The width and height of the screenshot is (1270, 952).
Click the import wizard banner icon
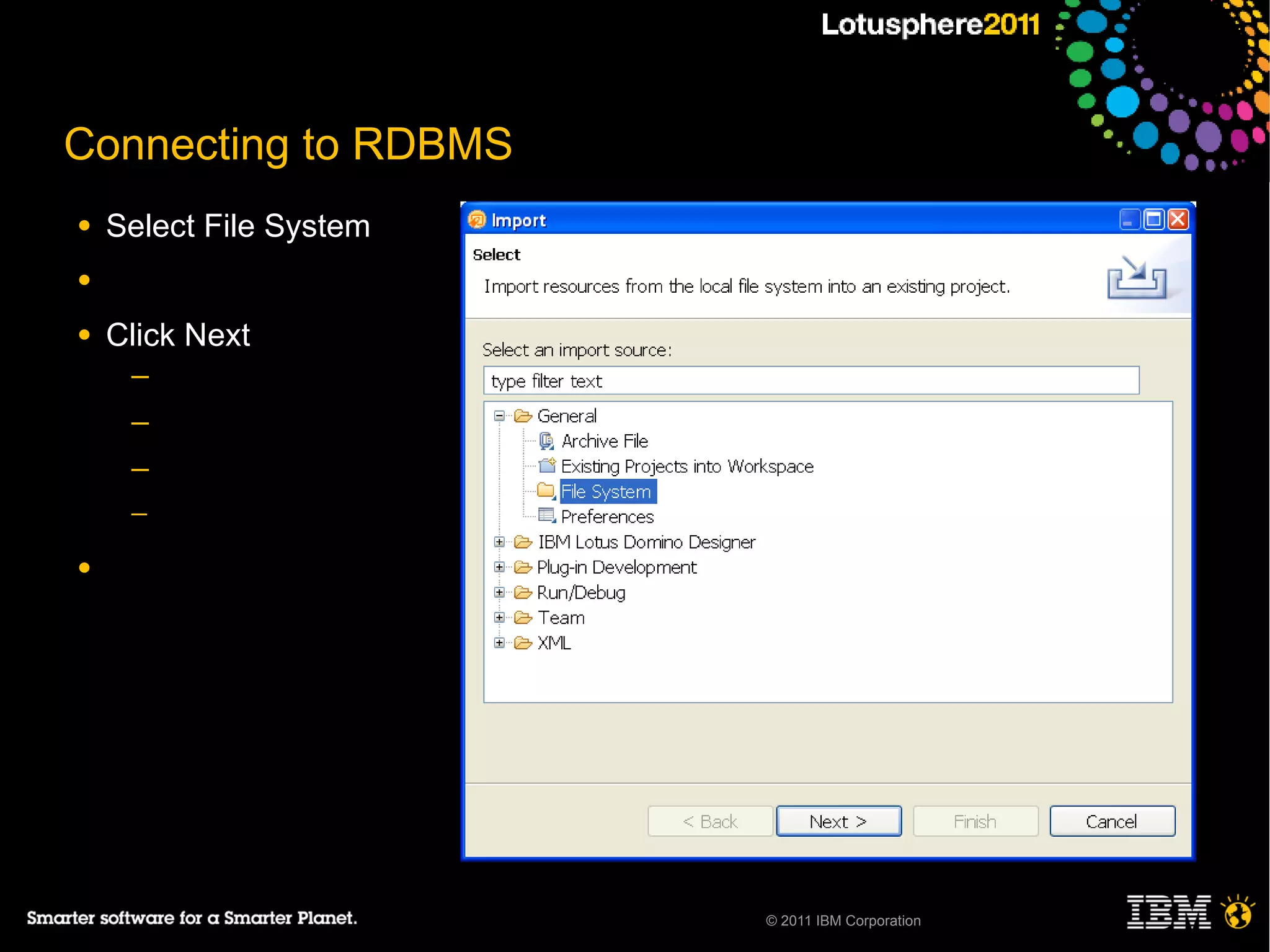(x=1137, y=277)
